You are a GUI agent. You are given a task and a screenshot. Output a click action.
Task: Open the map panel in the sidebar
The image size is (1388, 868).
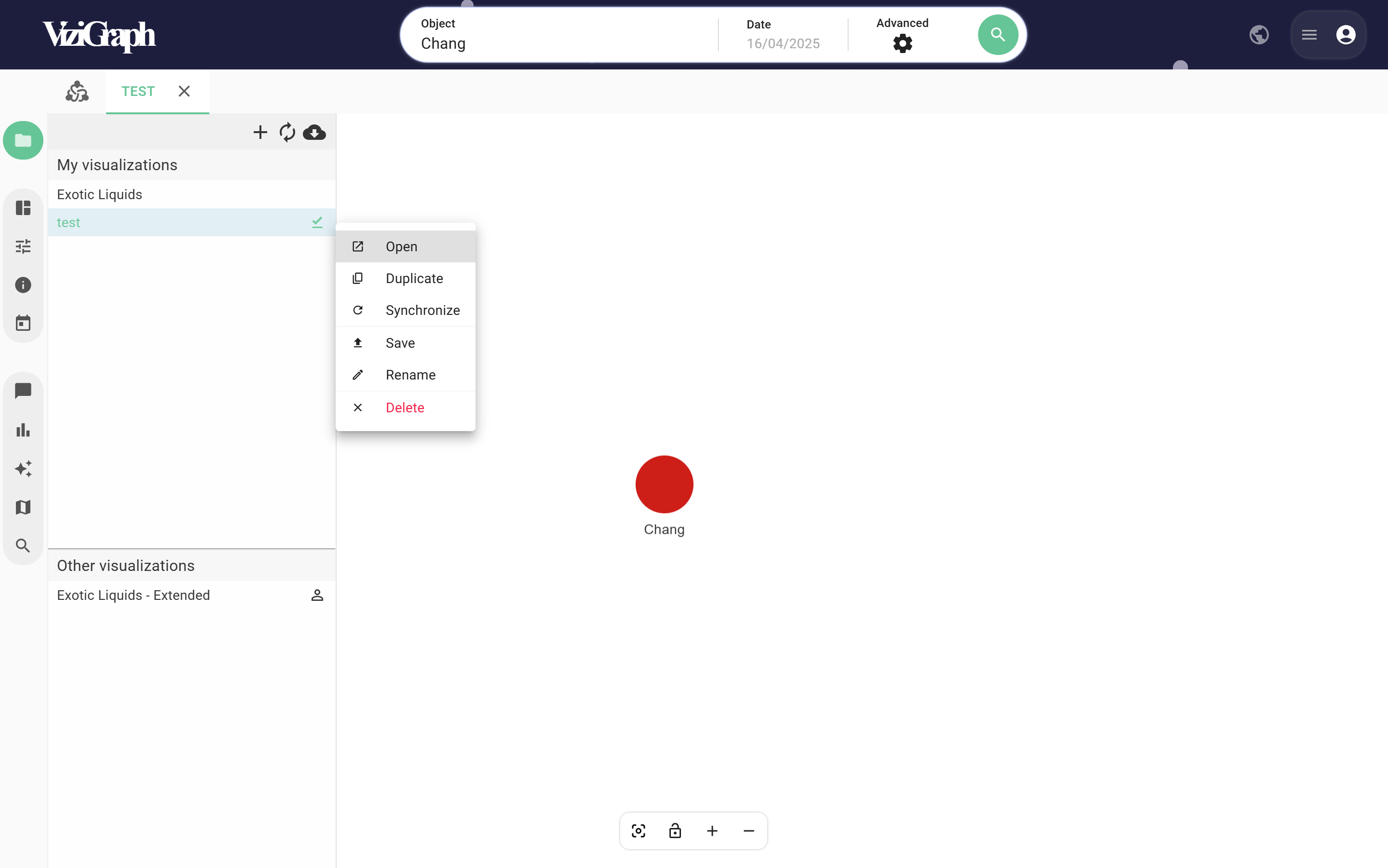click(22, 507)
